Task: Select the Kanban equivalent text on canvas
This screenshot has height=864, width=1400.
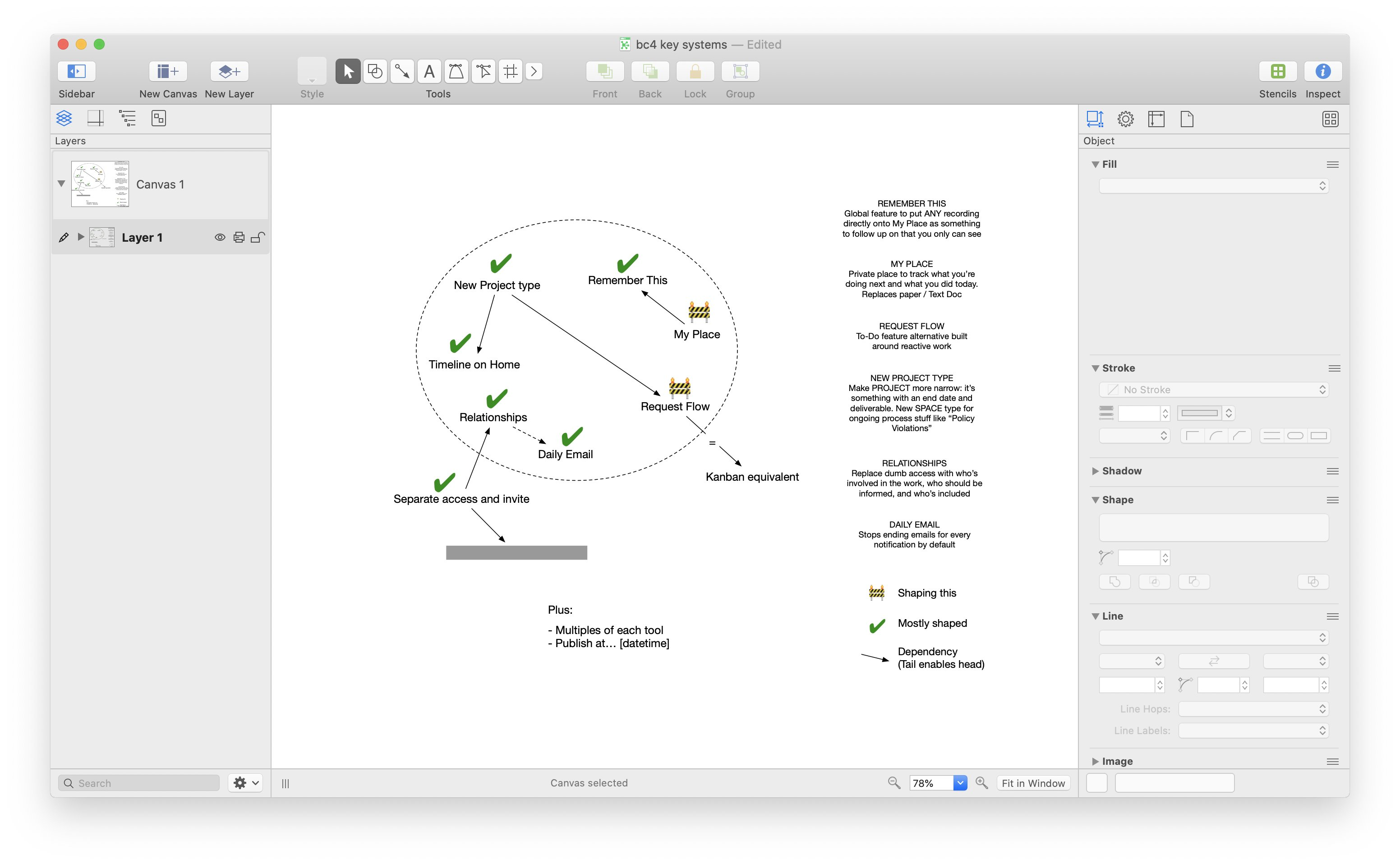Action: [752, 477]
